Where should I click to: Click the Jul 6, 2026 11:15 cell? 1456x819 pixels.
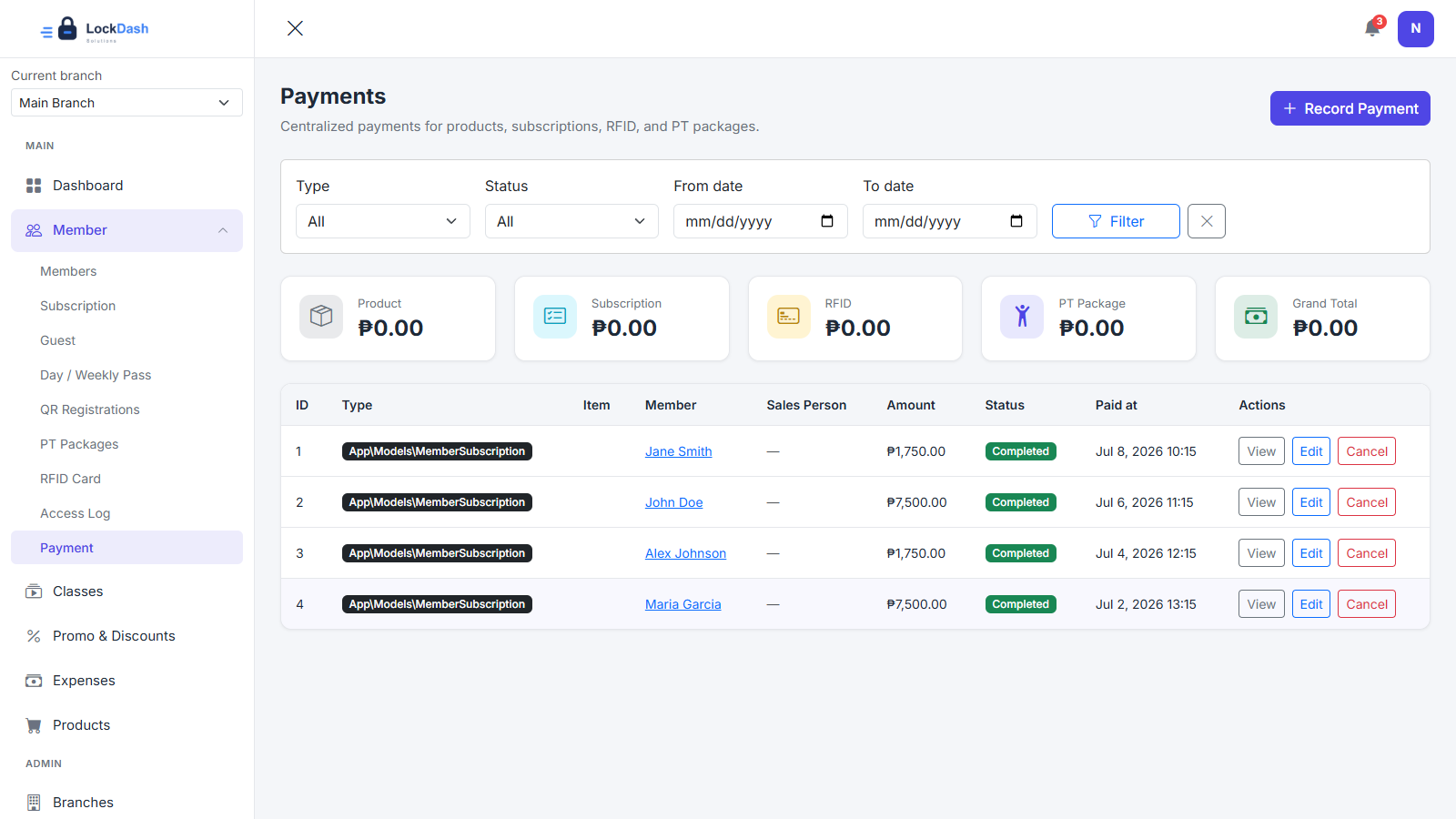1145,502
